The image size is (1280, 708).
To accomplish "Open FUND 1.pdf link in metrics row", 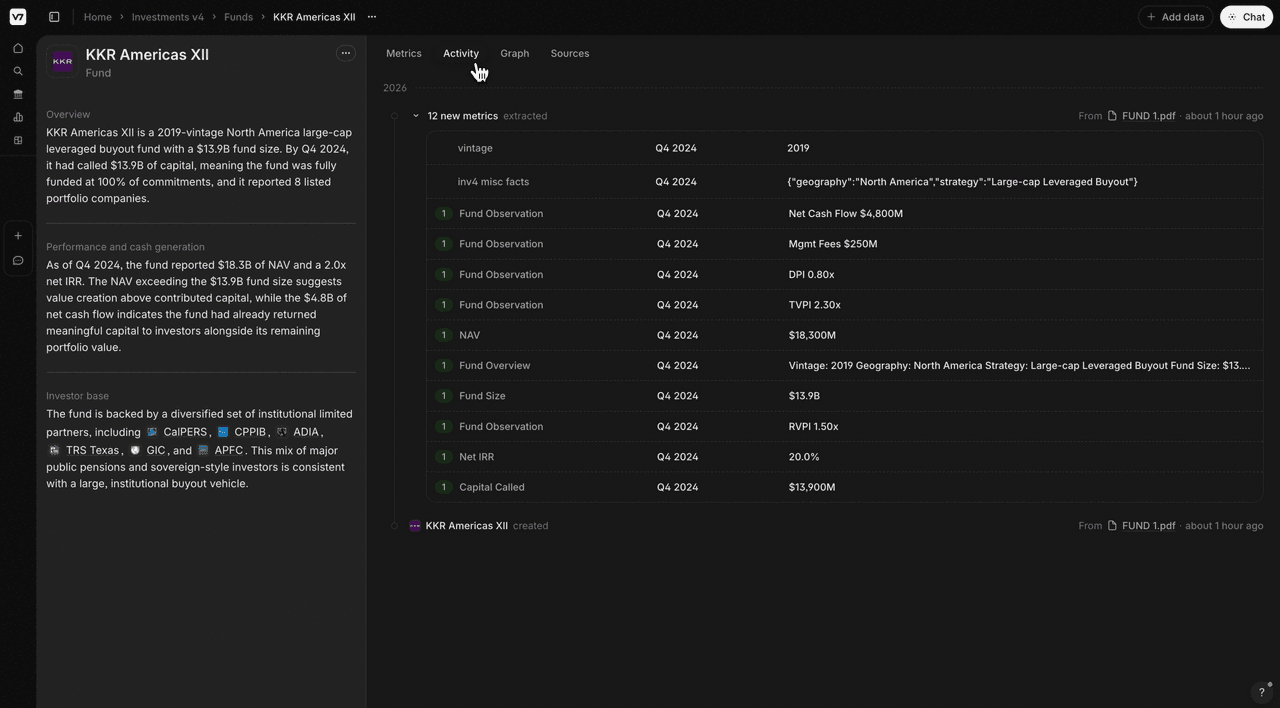I will (x=1149, y=116).
